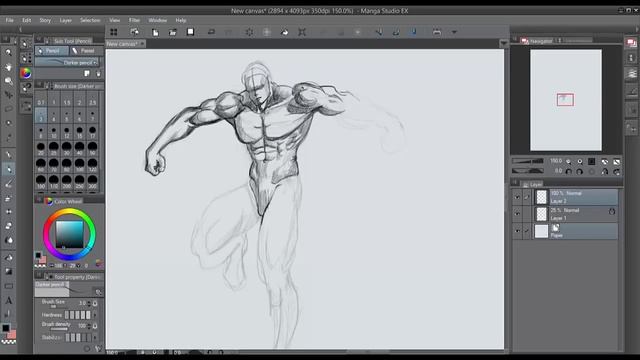Toggle Brush Size pressure settings button
This screenshot has width=640, height=360.
[95, 303]
